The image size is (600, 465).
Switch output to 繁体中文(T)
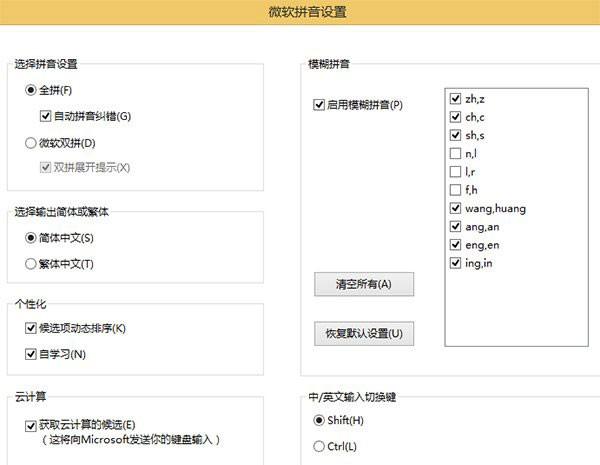[x=31, y=264]
